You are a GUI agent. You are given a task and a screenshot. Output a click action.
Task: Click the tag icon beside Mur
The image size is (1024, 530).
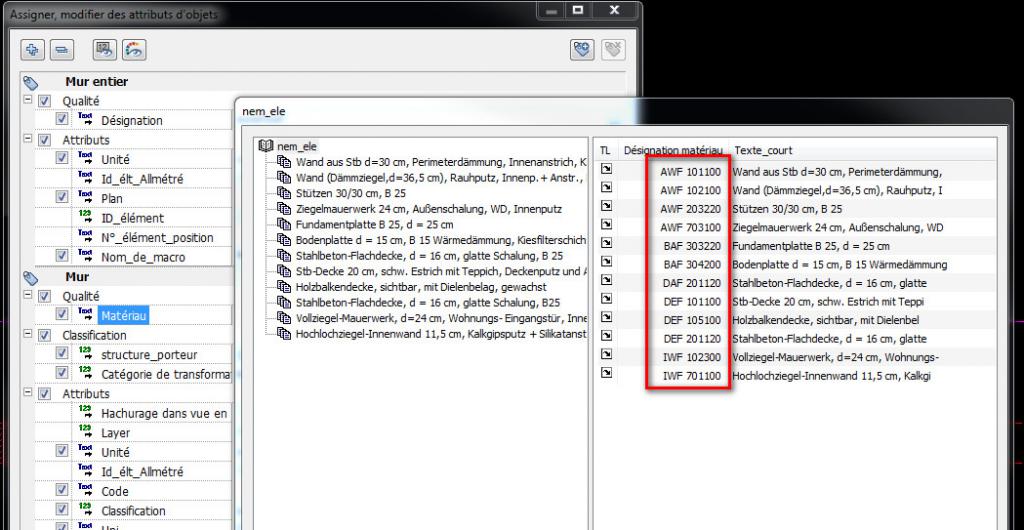click(31, 277)
